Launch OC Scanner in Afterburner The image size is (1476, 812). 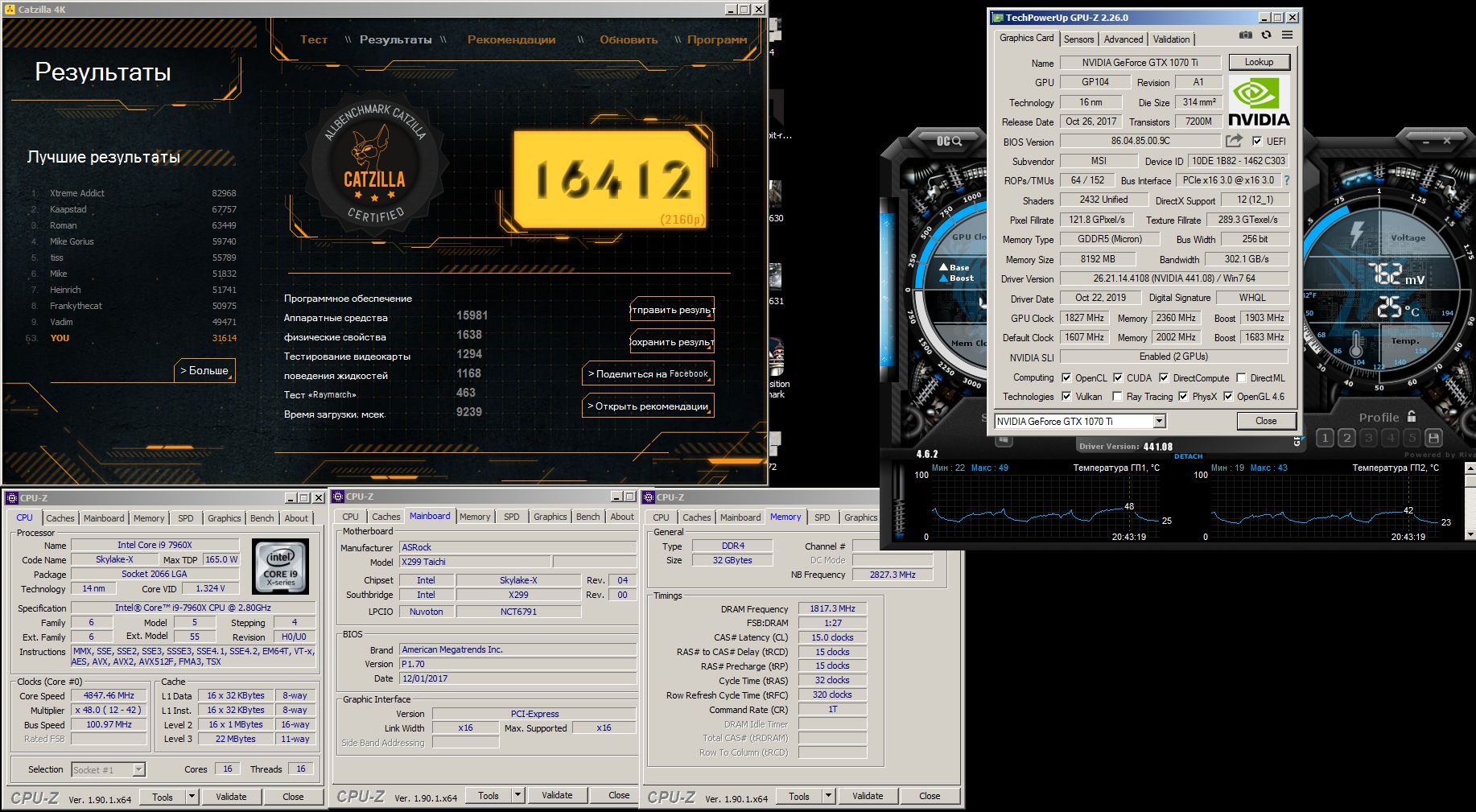[950, 141]
